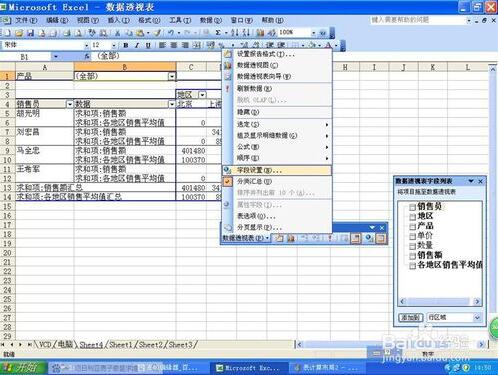
Task: Click Field Settings icon on PivotTable toolbar
Action: [x=369, y=238]
